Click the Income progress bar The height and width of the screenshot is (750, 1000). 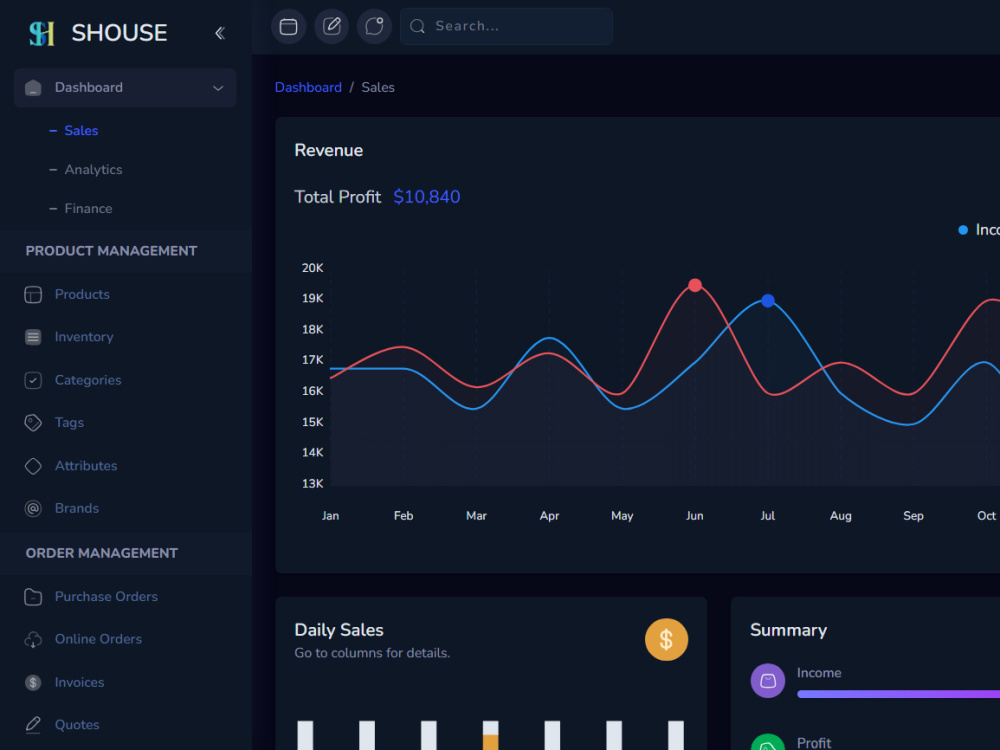tap(898, 694)
